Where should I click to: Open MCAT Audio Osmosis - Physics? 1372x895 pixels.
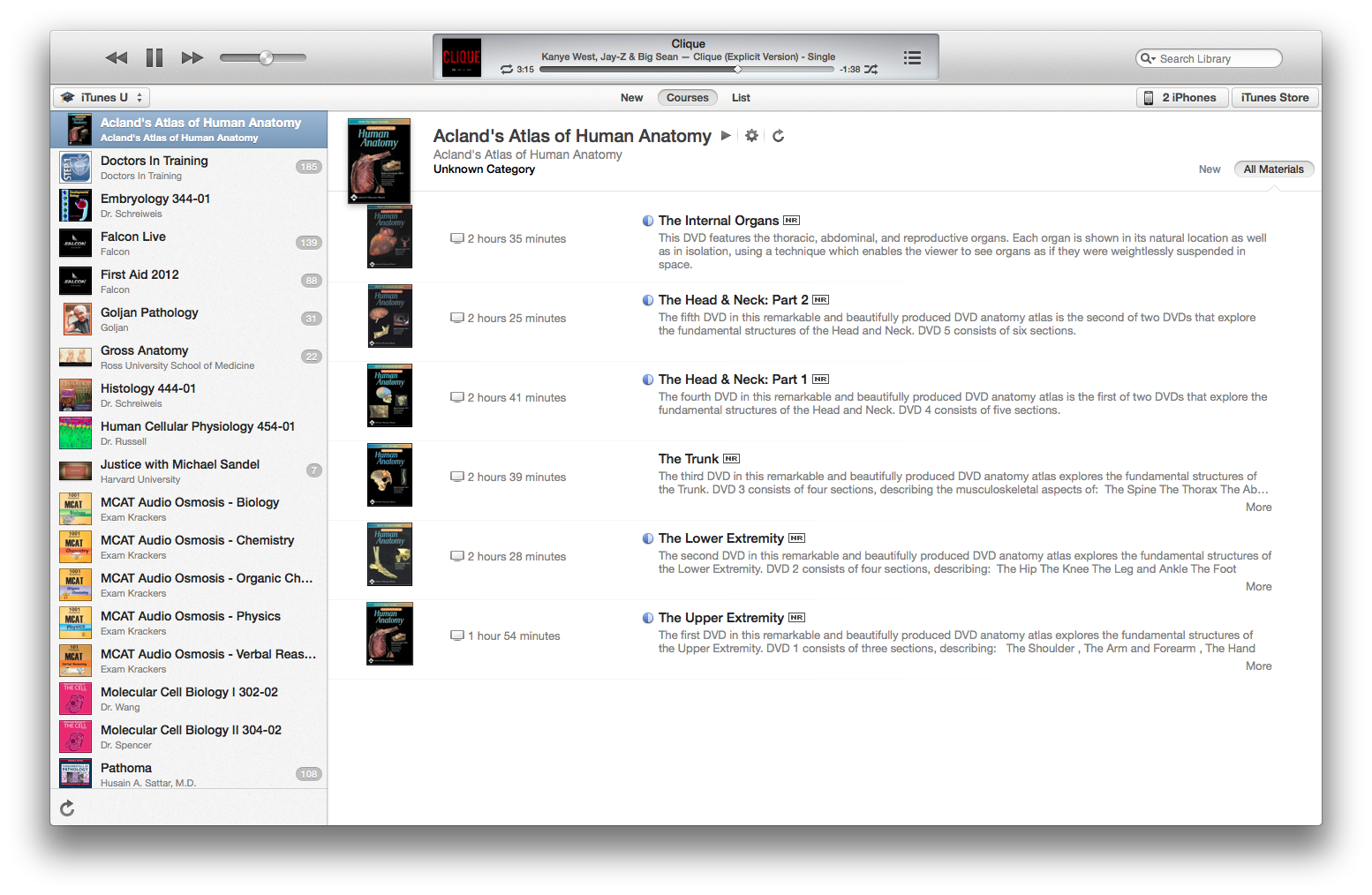(189, 622)
